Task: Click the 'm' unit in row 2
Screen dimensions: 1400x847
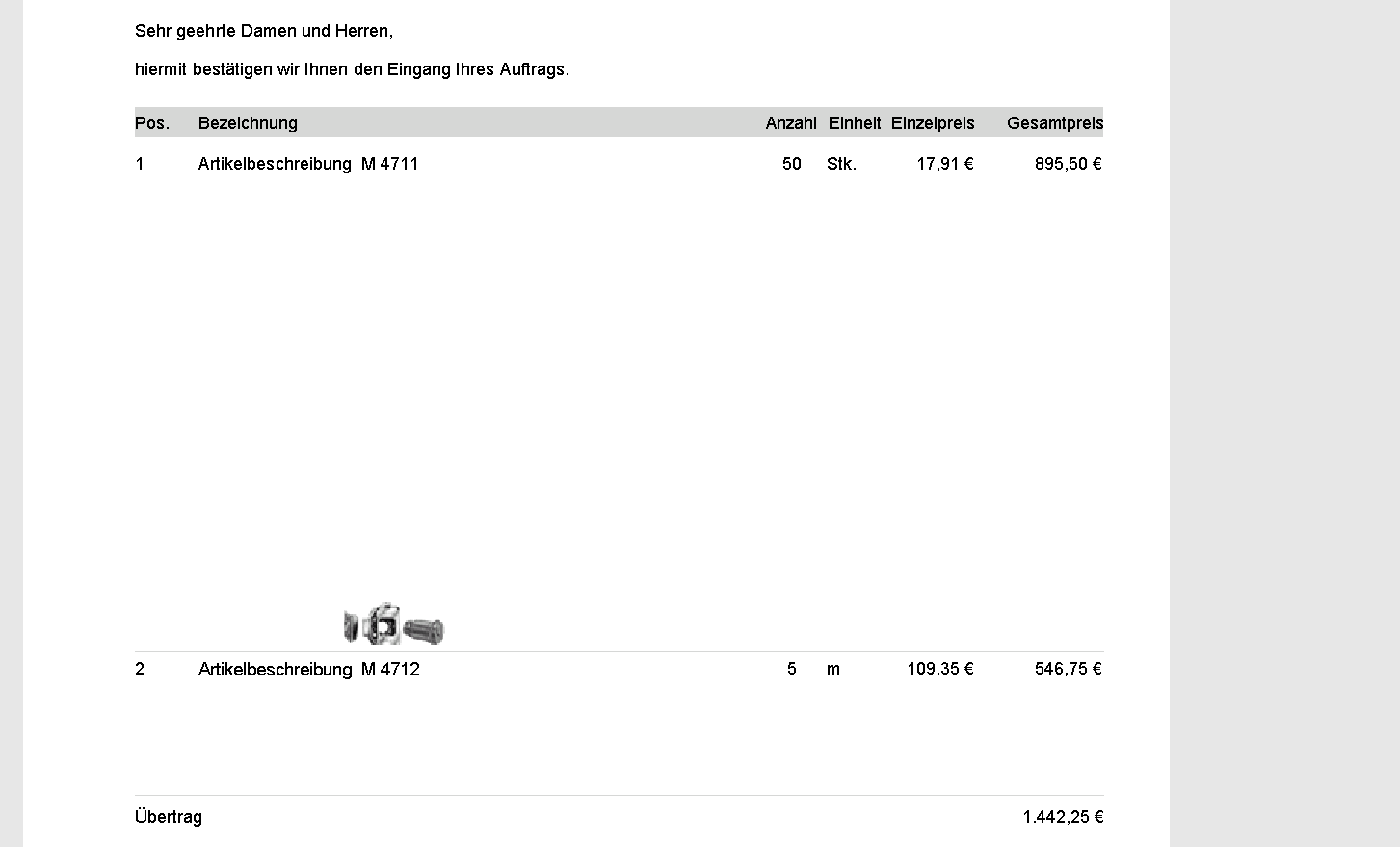Action: (x=833, y=669)
